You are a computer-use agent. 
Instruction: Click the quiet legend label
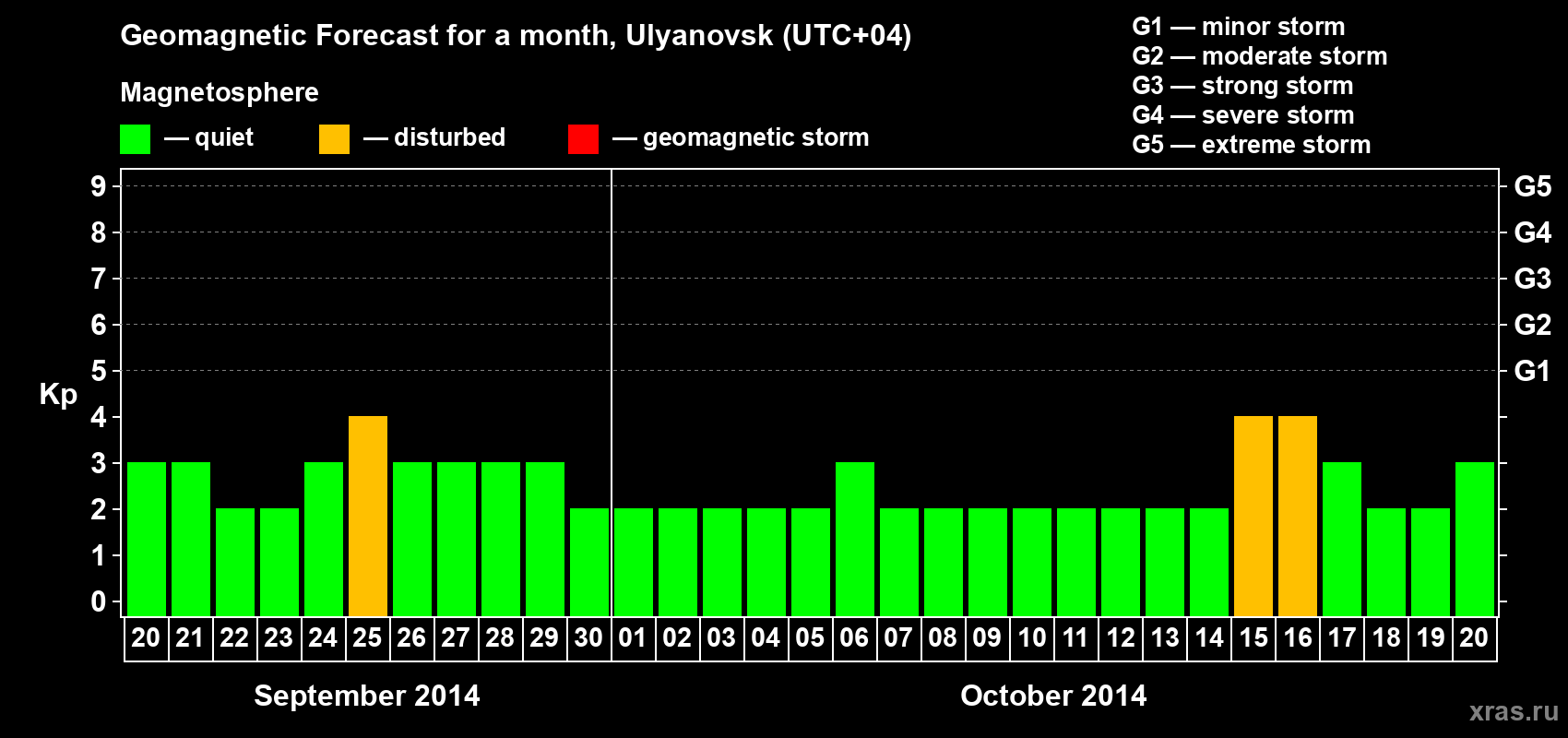[x=224, y=138]
